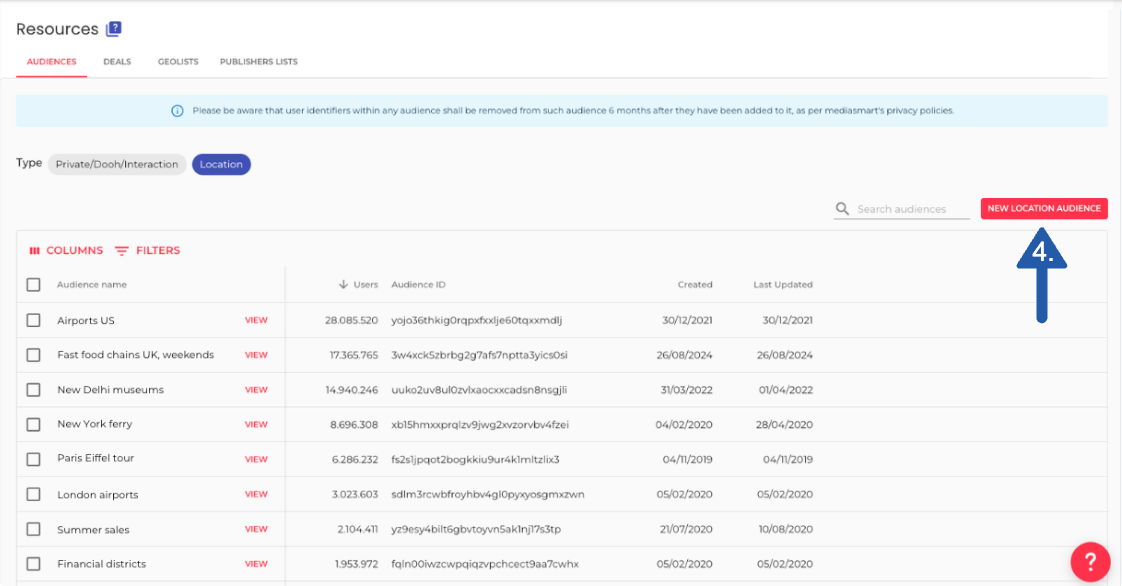The width and height of the screenshot is (1122, 586).
Task: View the Paris Eiffel tour audience
Action: [256, 459]
